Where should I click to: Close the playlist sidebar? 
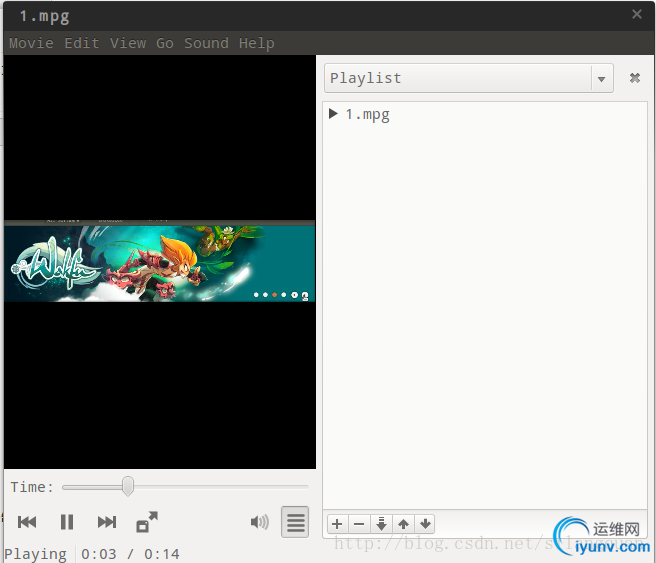[635, 78]
